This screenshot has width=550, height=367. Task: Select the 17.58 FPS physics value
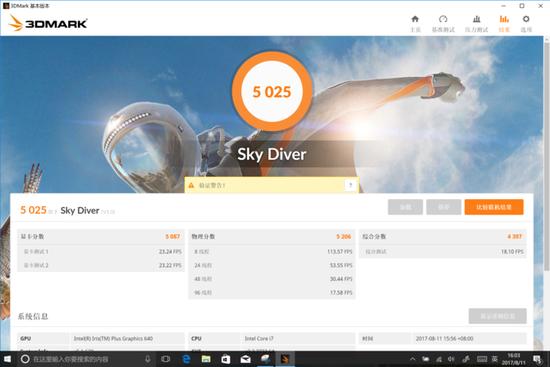point(341,293)
